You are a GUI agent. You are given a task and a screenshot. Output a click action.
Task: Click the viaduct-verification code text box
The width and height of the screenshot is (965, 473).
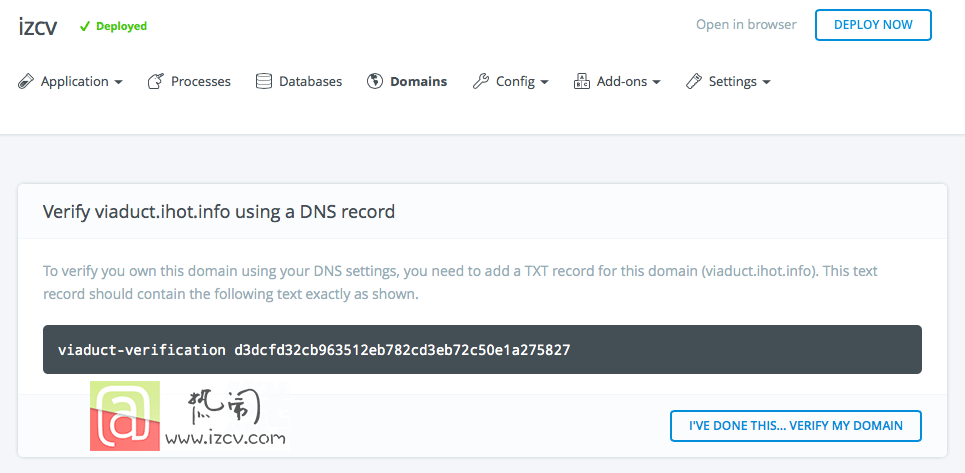point(482,349)
